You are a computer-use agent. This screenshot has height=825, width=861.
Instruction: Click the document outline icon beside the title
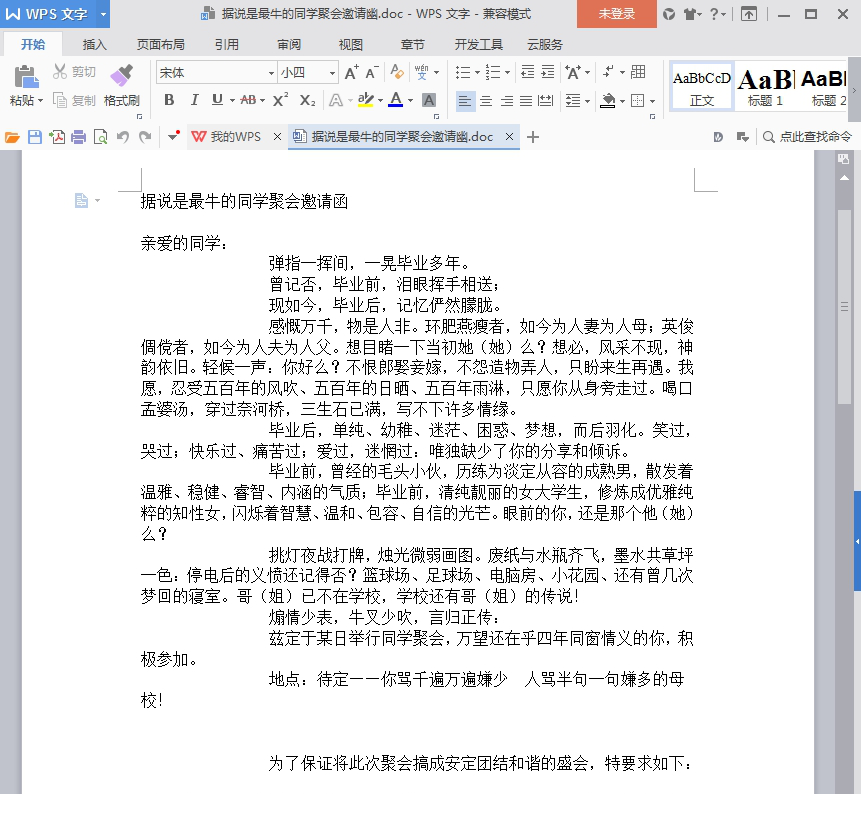coord(81,200)
